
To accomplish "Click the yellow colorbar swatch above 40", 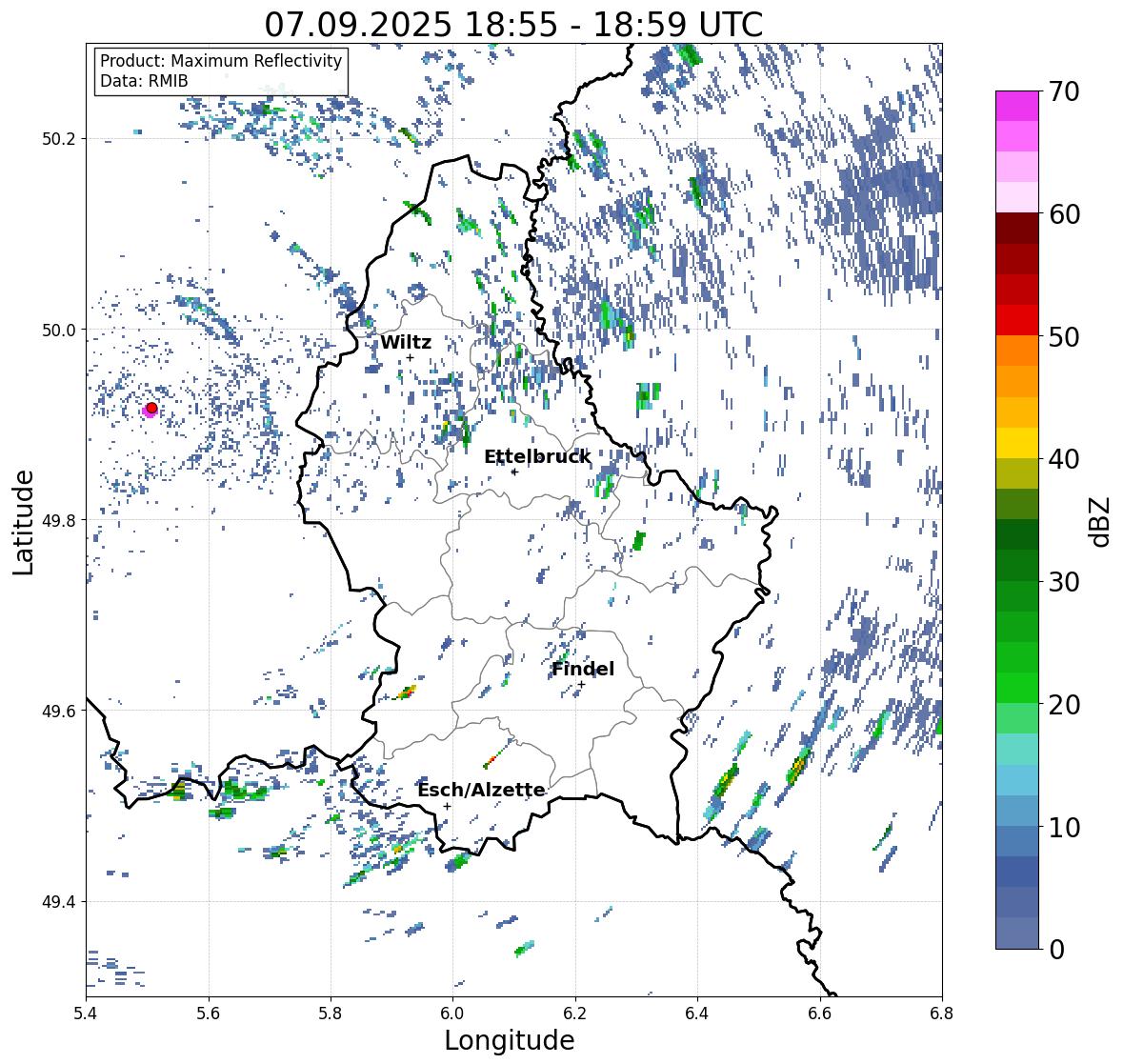I will pos(1017,443).
